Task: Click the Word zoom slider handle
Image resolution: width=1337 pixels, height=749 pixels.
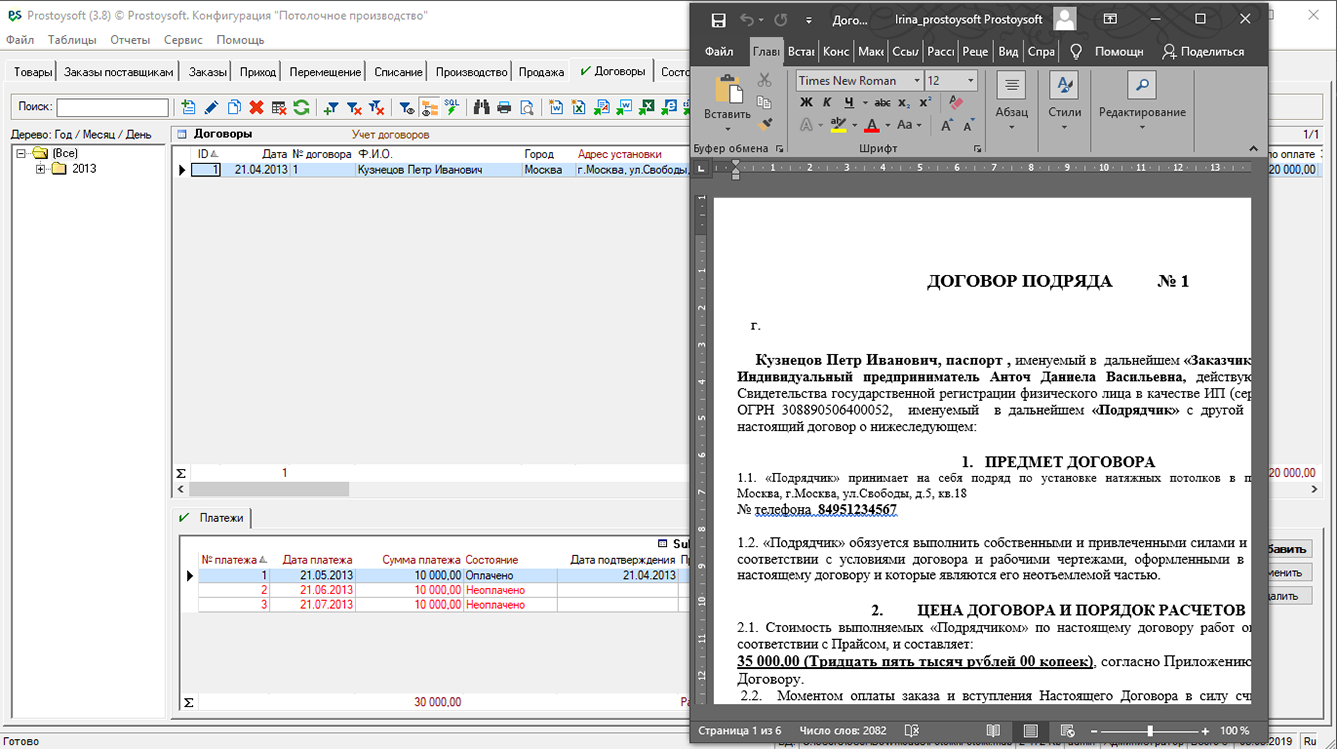Action: [x=1150, y=731]
